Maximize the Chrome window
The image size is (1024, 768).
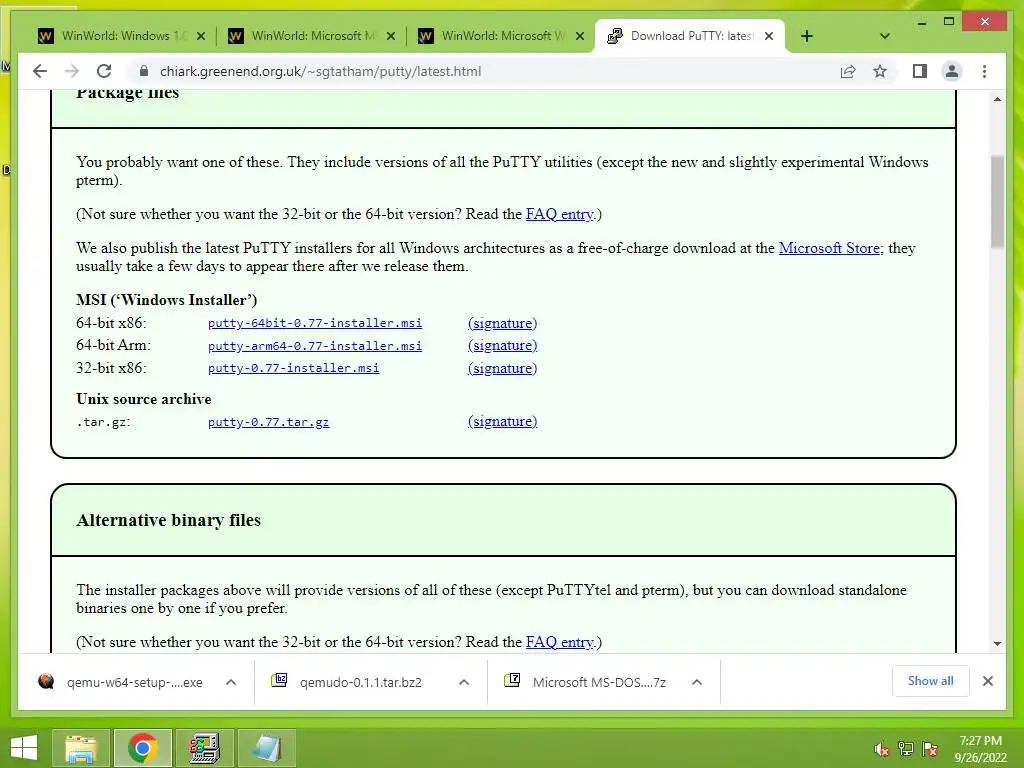[x=949, y=22]
